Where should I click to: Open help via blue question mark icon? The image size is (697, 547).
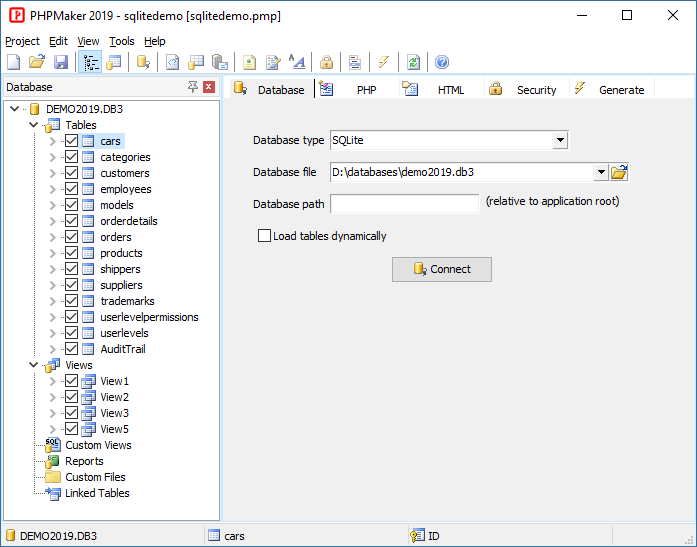click(442, 62)
